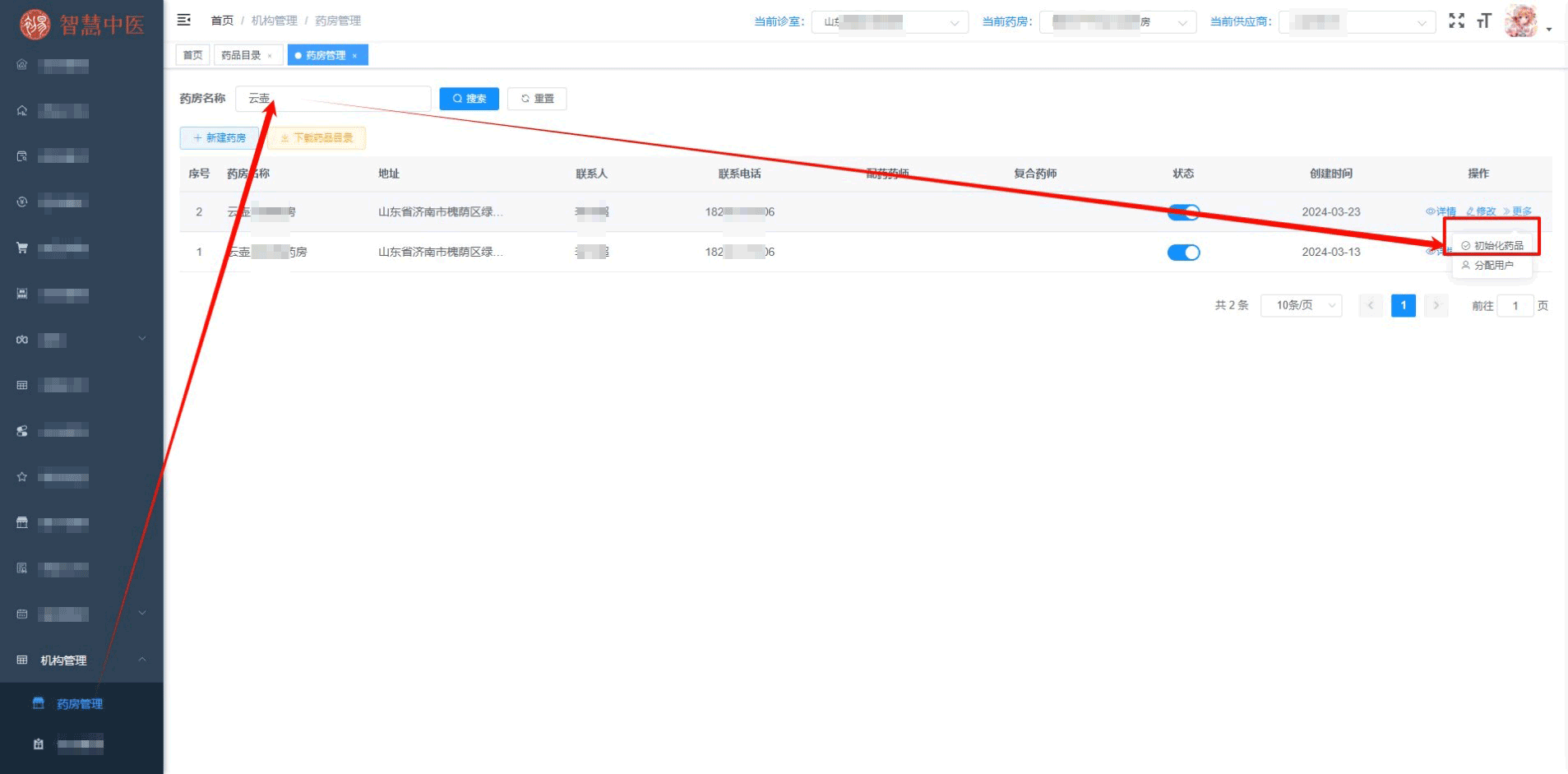Change page size from 10条/页
Screen dimensions: 1568x774
click(1301, 305)
